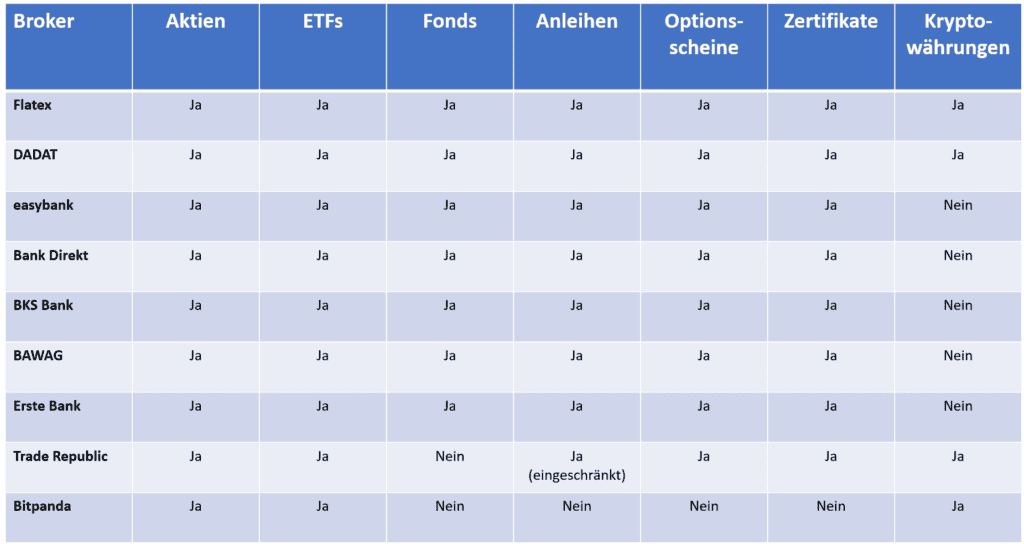Select the BAWAG row label

(38, 355)
